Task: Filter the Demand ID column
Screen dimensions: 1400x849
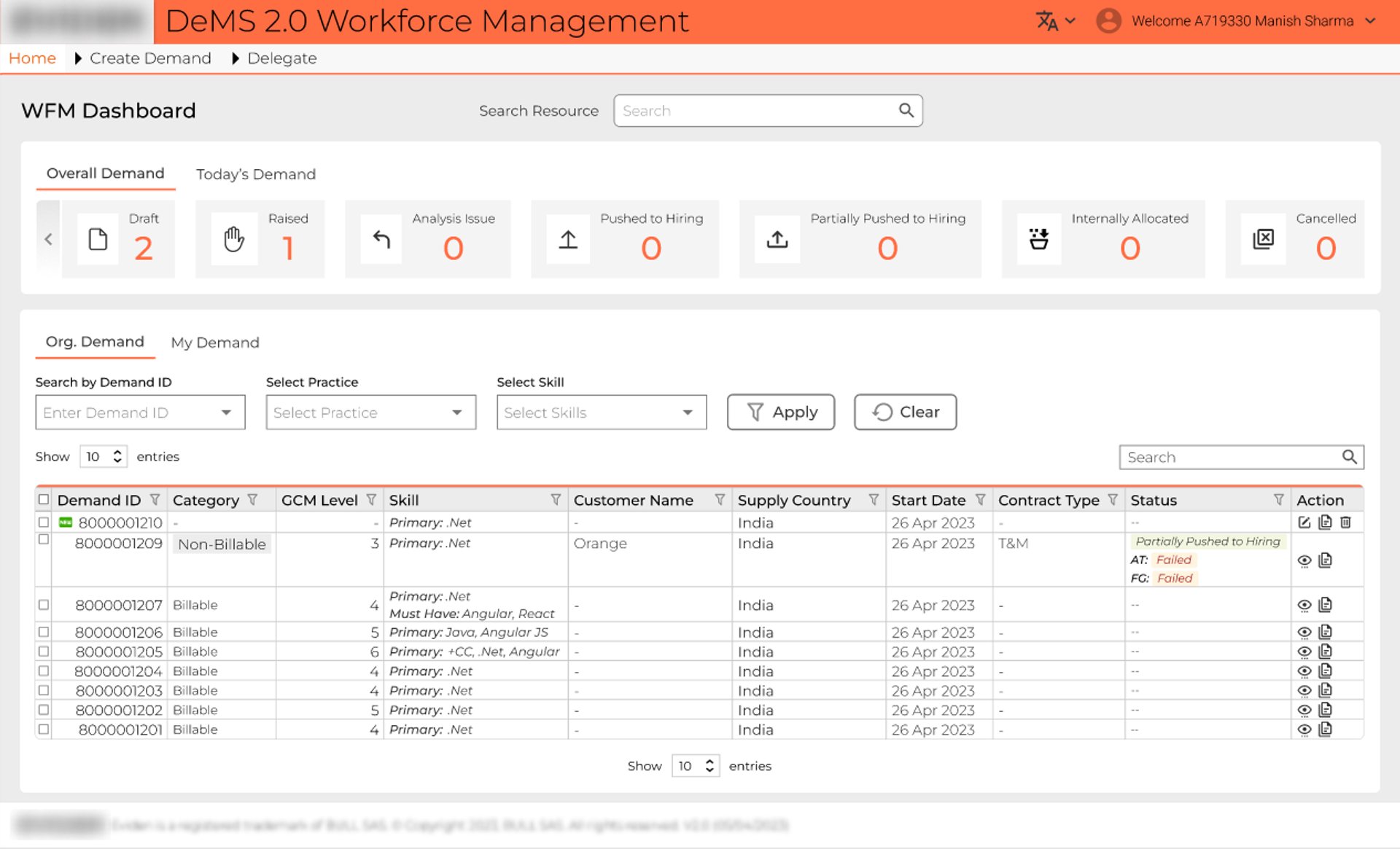Action: point(155,500)
